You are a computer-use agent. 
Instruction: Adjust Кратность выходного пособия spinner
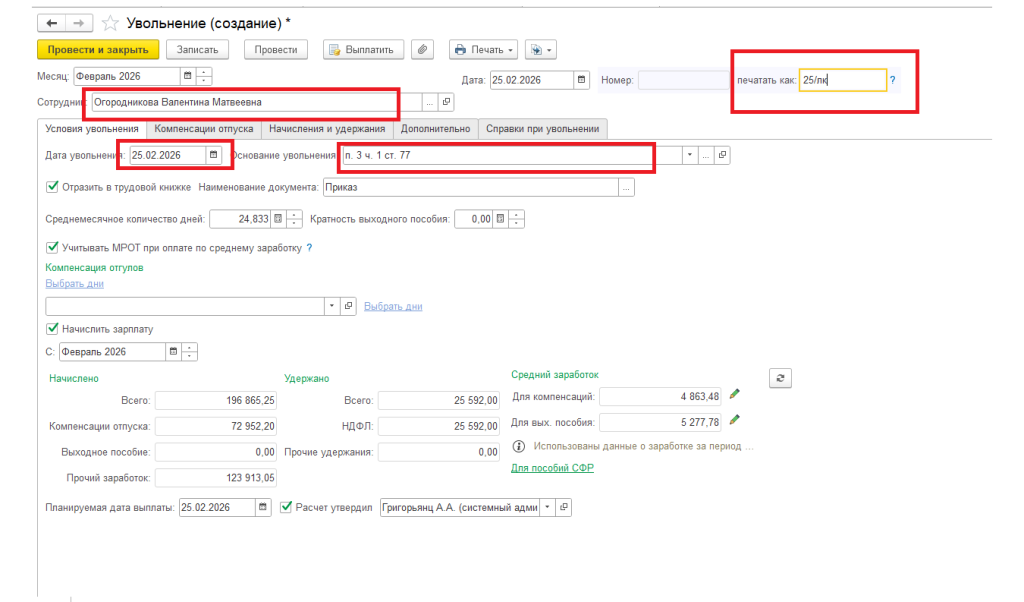point(517,219)
